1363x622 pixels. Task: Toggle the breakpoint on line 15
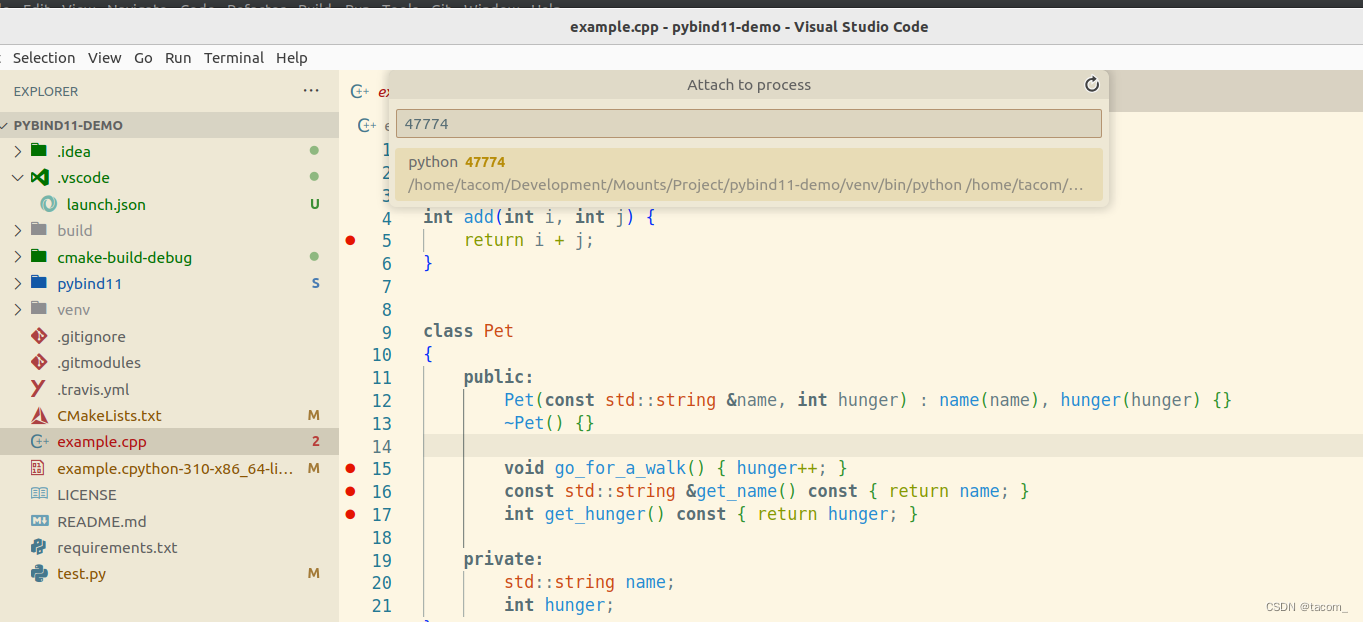coord(350,468)
